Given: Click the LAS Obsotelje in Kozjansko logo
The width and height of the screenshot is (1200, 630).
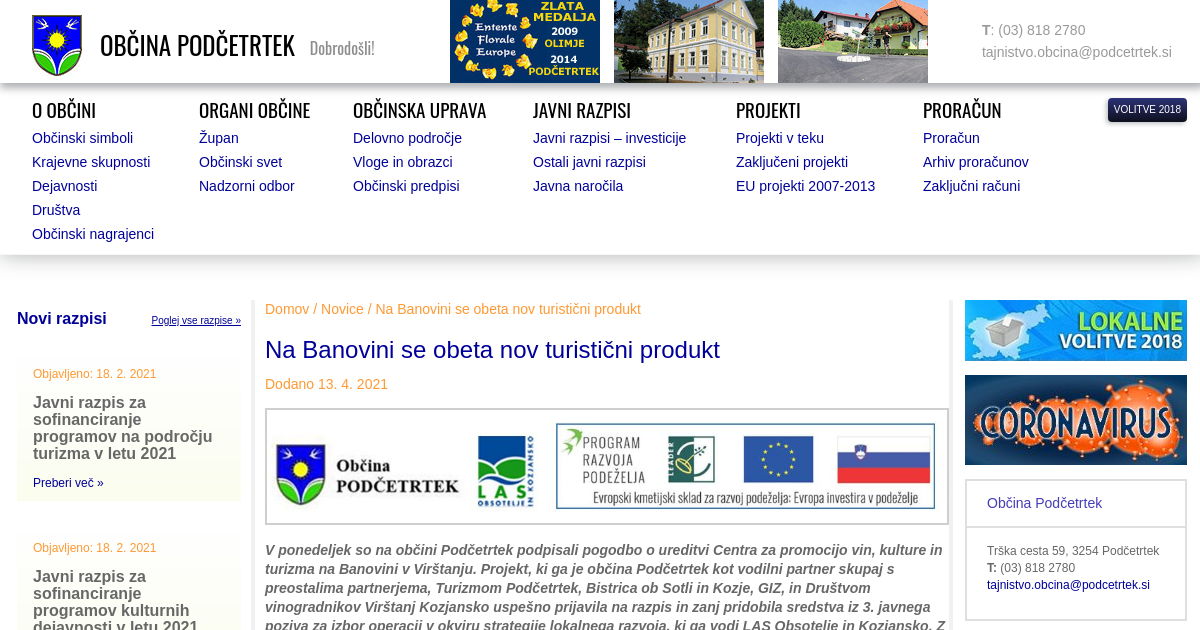Looking at the screenshot, I should (505, 471).
